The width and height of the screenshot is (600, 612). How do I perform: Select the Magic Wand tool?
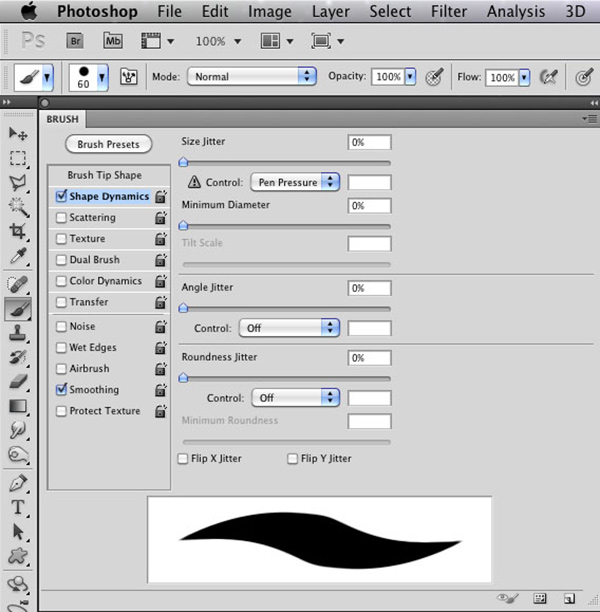(x=18, y=207)
